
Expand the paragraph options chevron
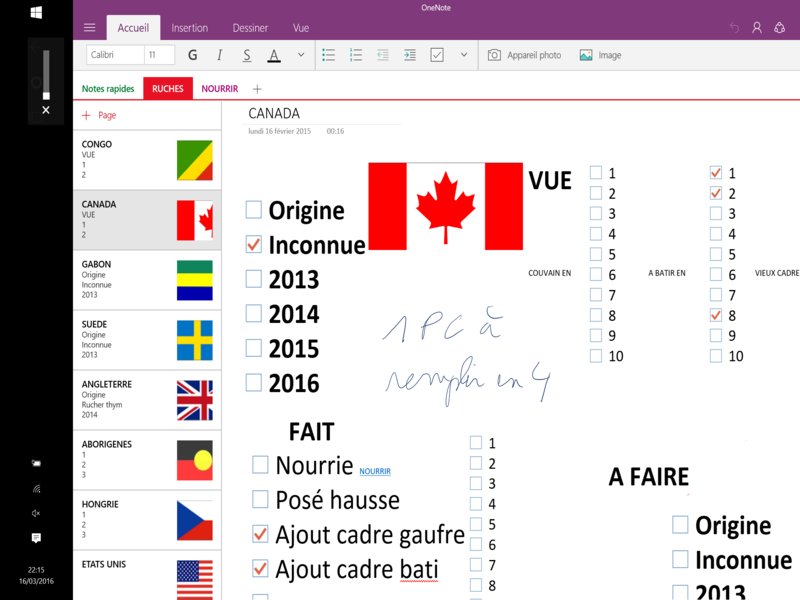point(464,55)
